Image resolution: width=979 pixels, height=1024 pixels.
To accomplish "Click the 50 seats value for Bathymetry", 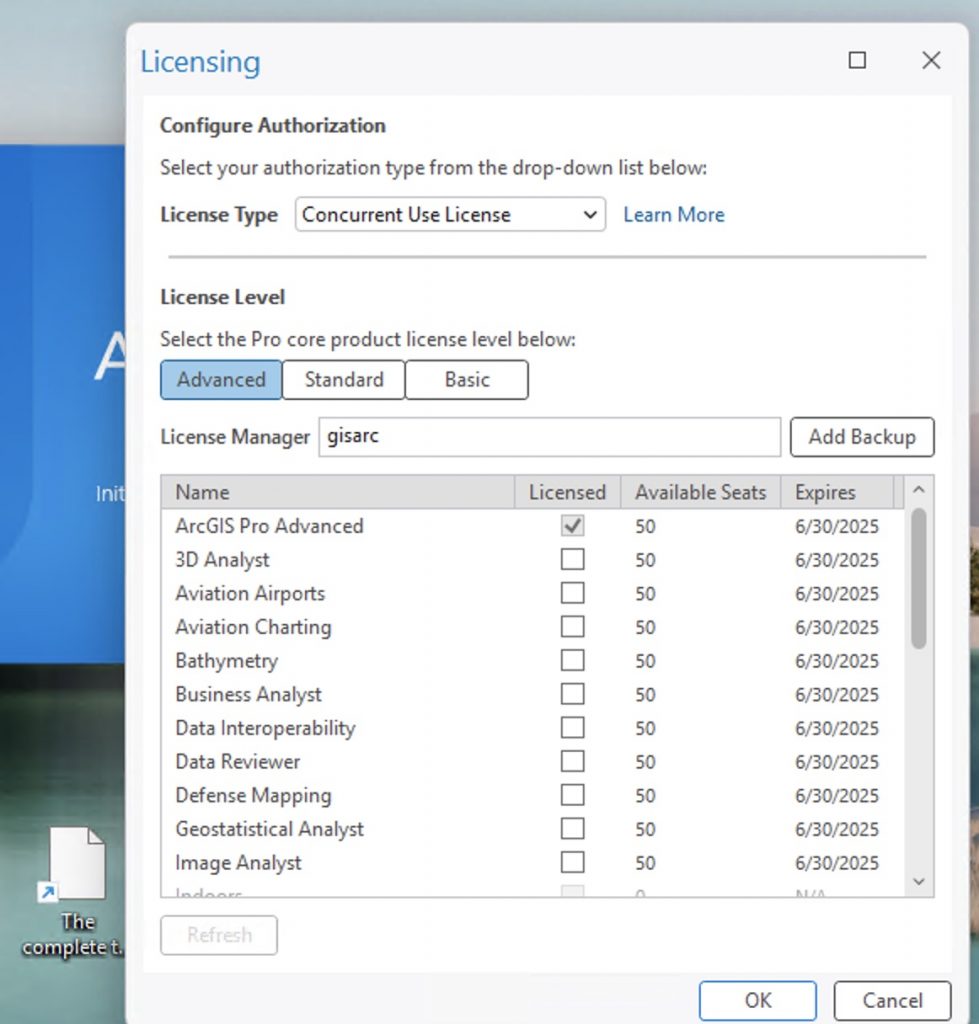I will click(x=645, y=661).
